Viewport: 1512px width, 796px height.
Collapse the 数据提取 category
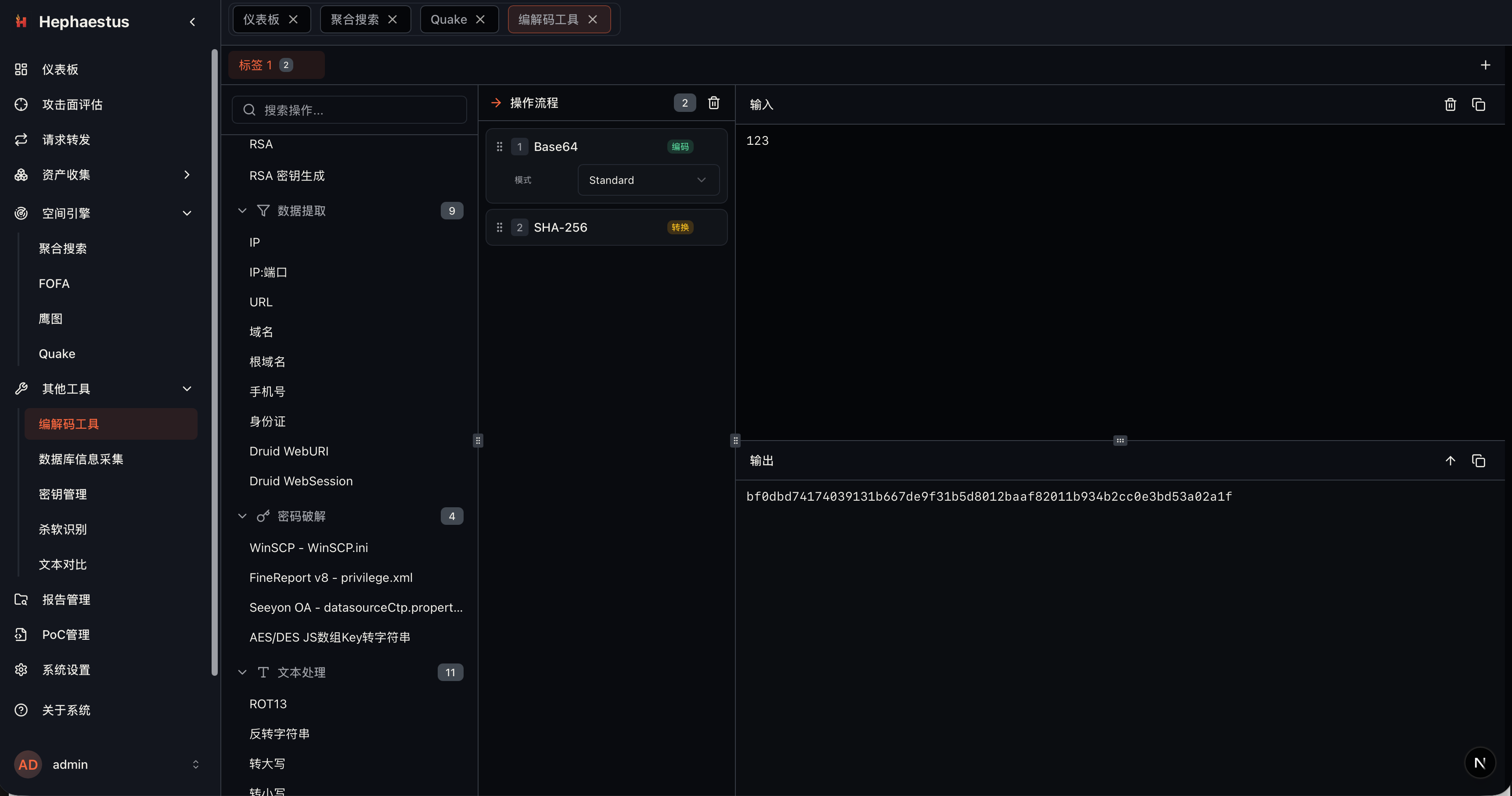tap(242, 211)
